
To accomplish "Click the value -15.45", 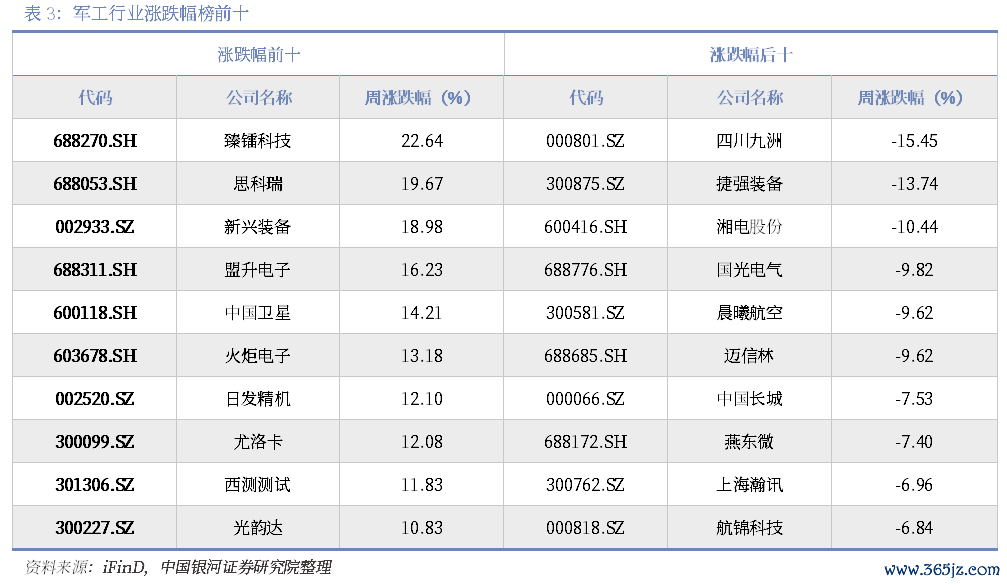I will click(x=915, y=141).
